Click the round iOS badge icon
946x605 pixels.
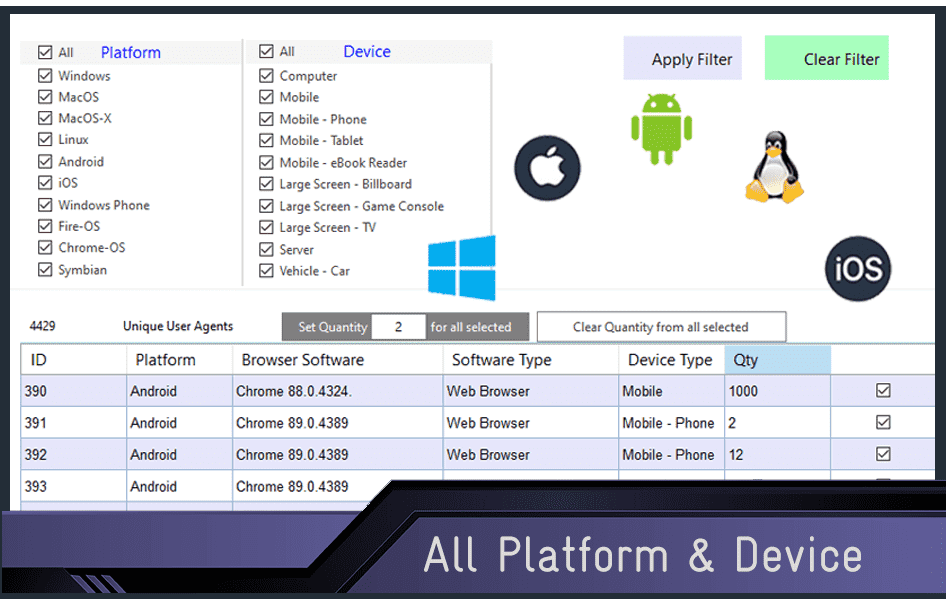click(858, 269)
